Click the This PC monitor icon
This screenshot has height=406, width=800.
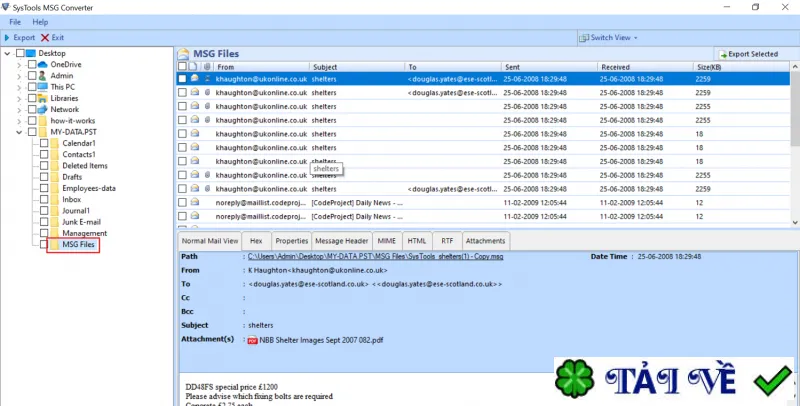pos(43,87)
